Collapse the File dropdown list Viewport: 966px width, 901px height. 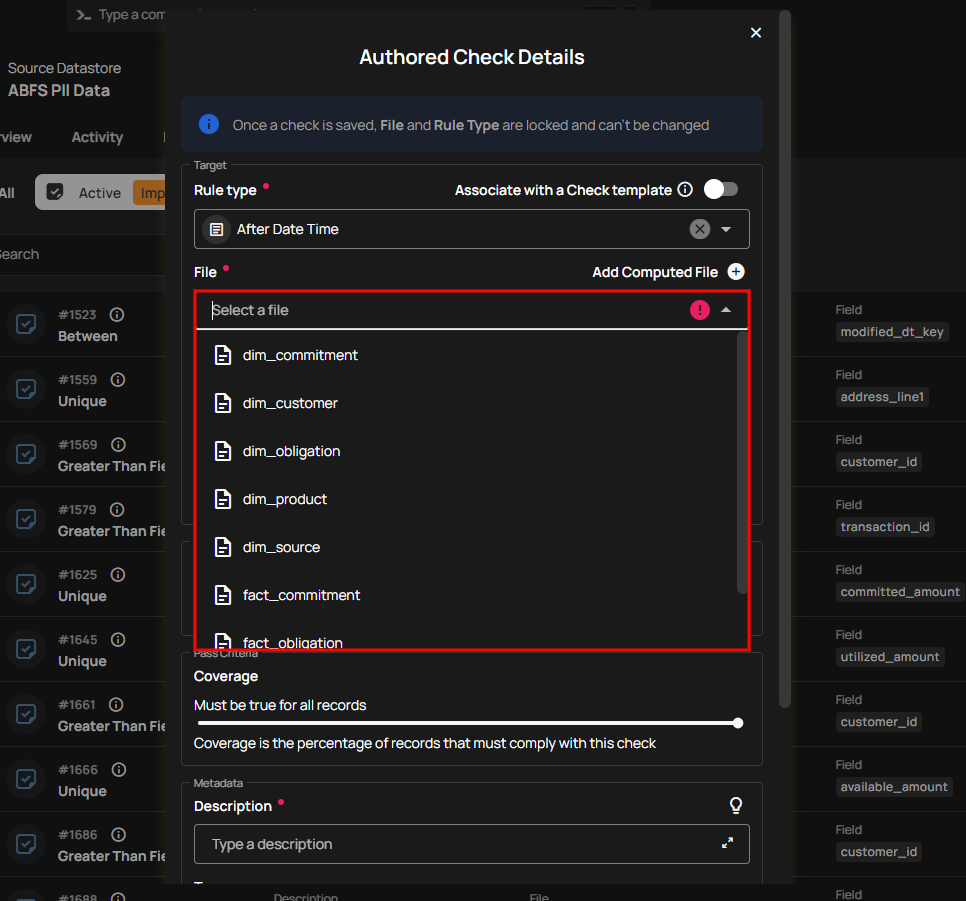(x=726, y=310)
